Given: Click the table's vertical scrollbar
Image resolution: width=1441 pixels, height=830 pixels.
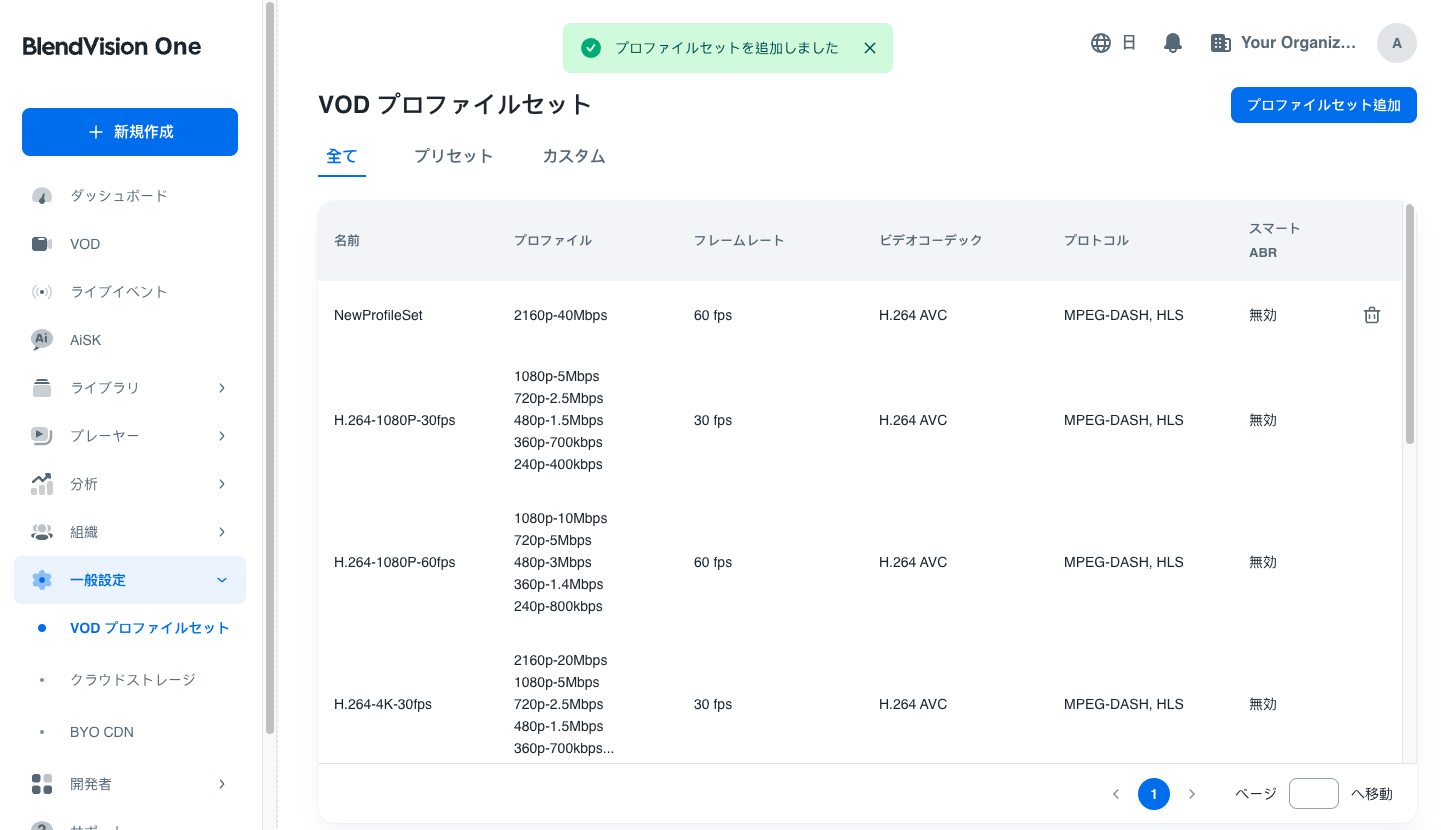Looking at the screenshot, I should tap(1409, 325).
